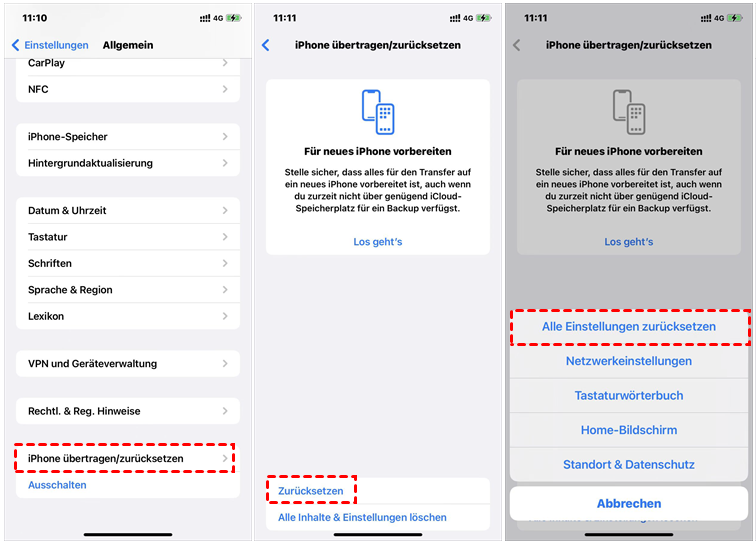Screen dimensions: 756x544
Task: Select Netzwerkeinstellungen in action sheet
Action: pos(629,361)
